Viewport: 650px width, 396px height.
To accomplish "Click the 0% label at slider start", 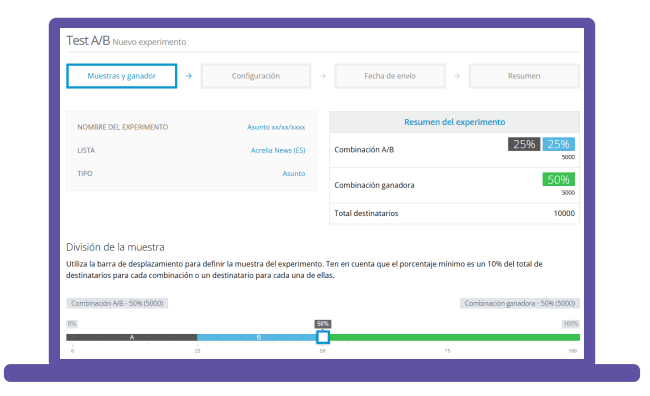I will [72, 323].
